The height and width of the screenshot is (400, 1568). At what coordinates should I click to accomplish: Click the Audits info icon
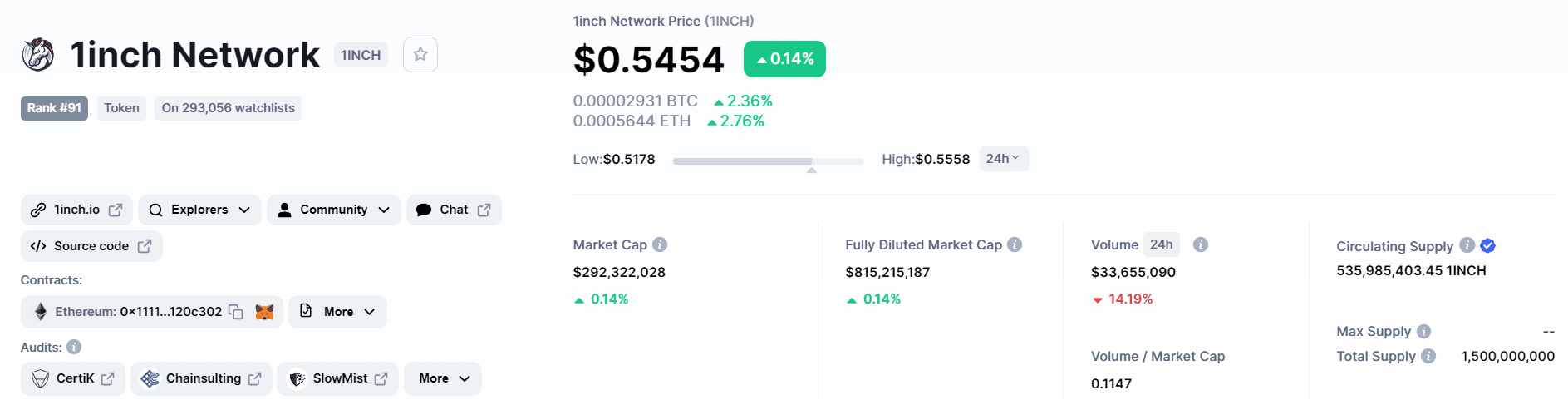74,347
